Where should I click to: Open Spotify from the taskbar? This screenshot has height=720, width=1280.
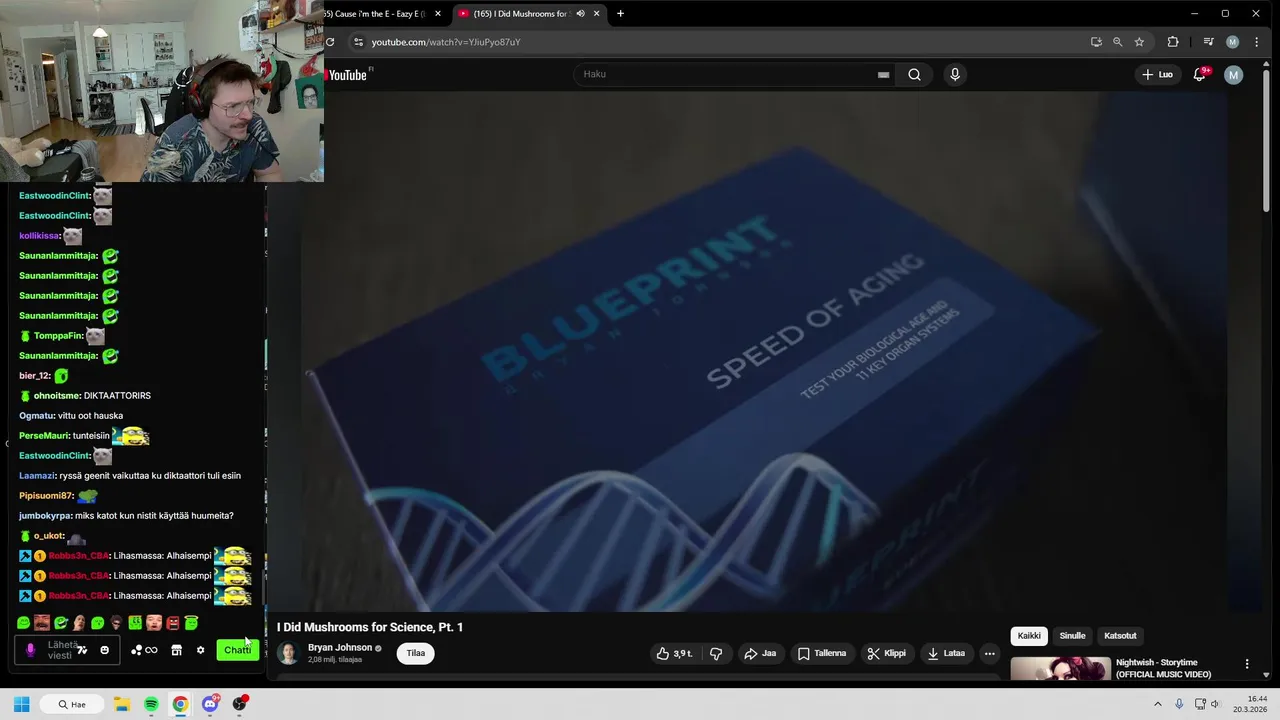(x=151, y=704)
